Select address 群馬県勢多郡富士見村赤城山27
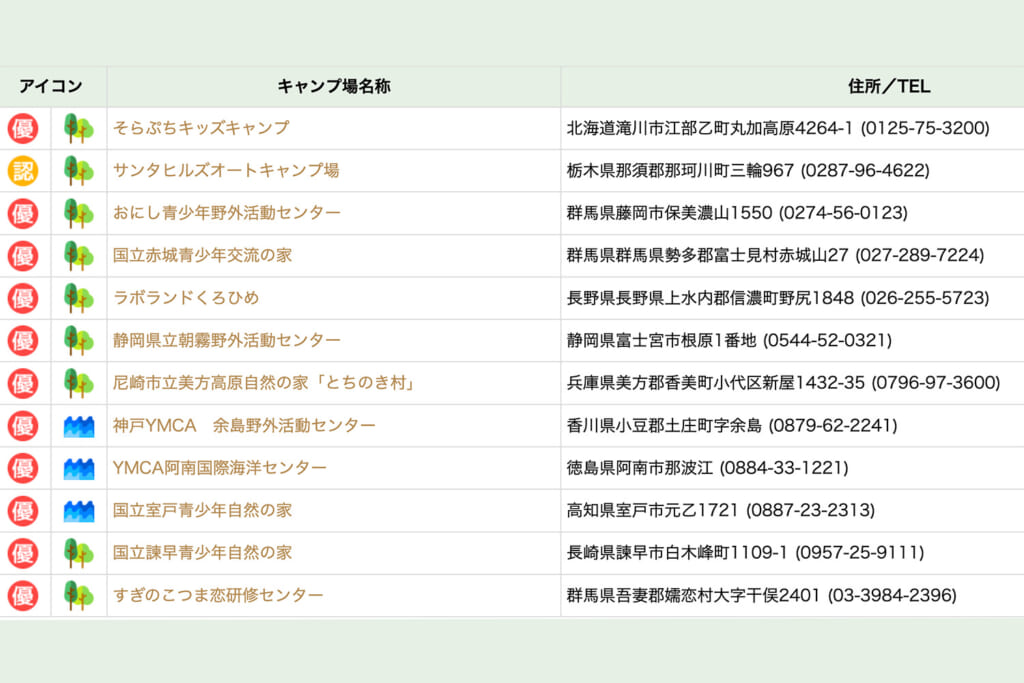This screenshot has height=683, width=1024. [707, 255]
